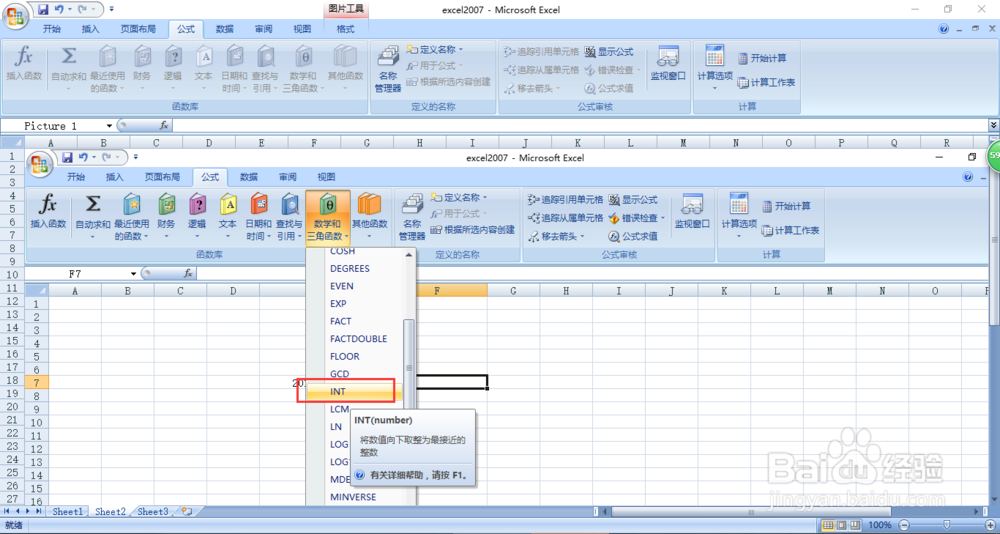Click the Picture 1 name box field
The image size is (1000, 534).
(x=54, y=126)
